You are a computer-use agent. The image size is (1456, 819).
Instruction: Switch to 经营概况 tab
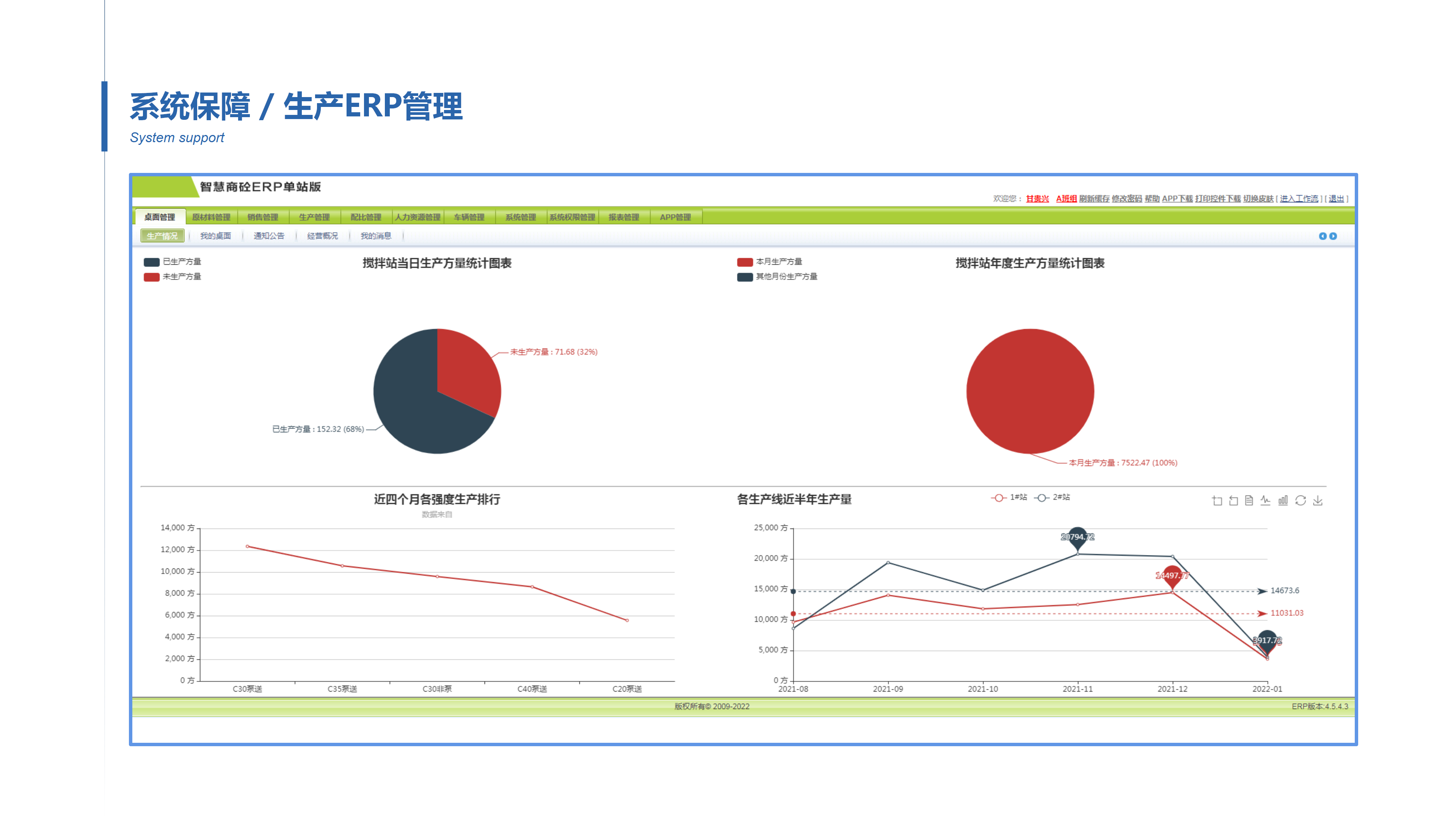point(323,236)
